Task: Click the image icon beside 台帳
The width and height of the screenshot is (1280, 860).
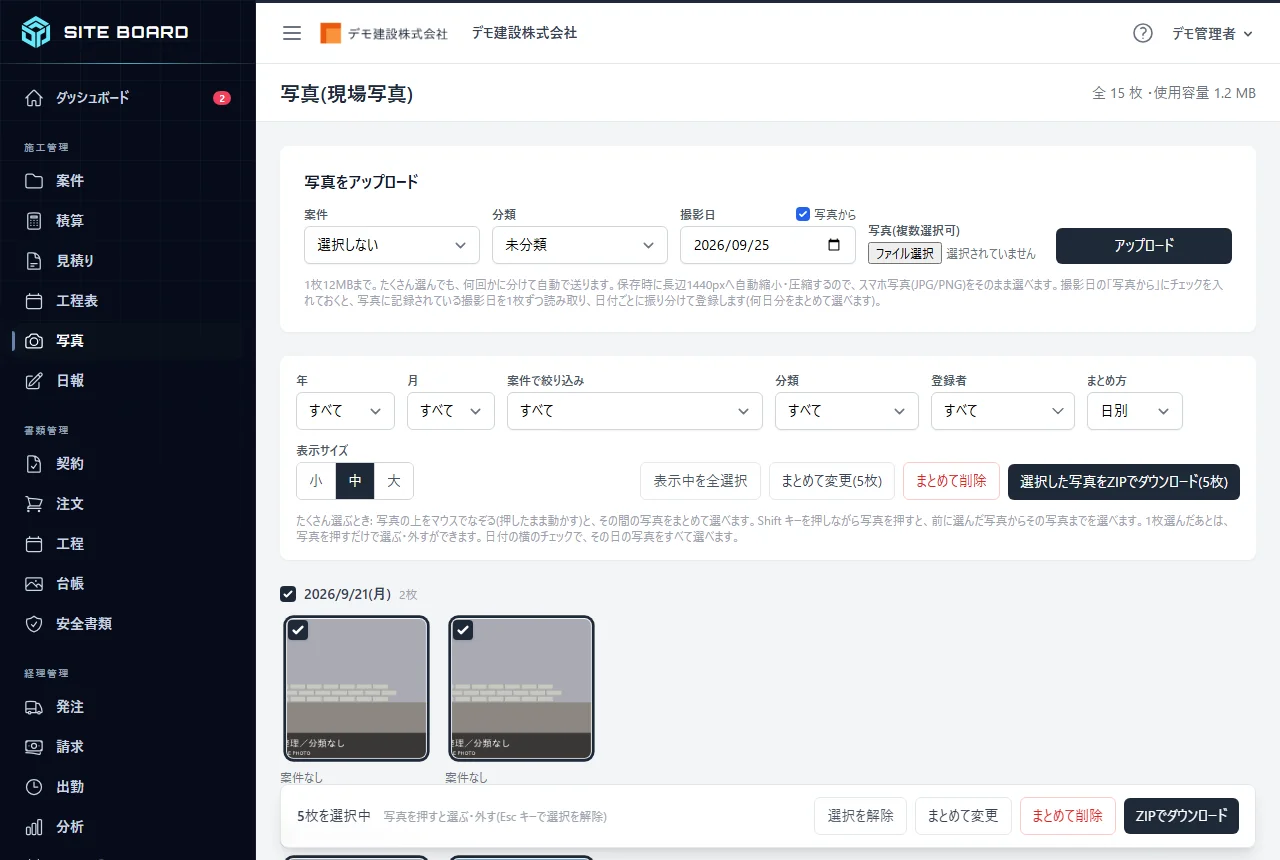Action: click(x=34, y=584)
